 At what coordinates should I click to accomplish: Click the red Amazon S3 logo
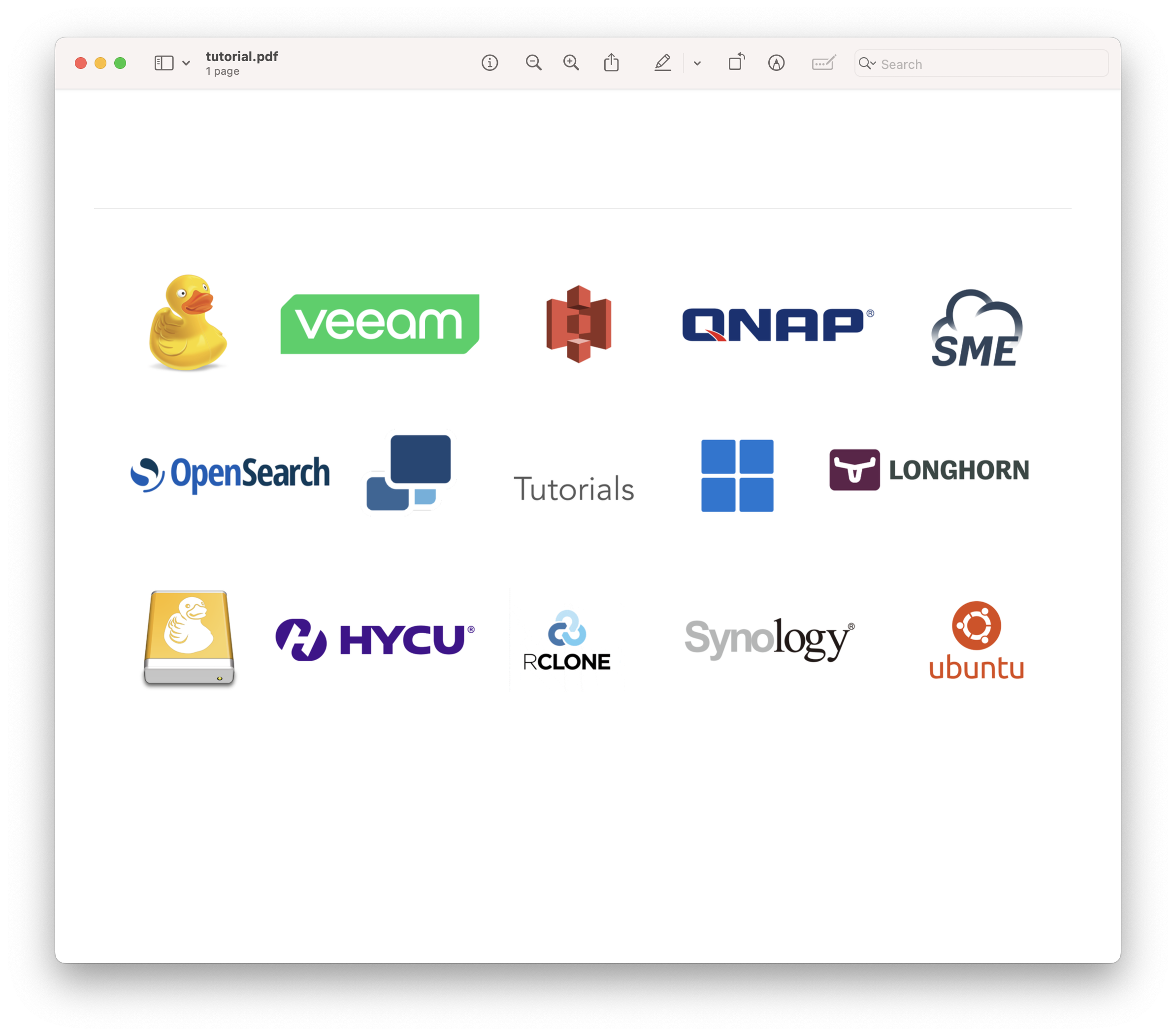tap(578, 324)
